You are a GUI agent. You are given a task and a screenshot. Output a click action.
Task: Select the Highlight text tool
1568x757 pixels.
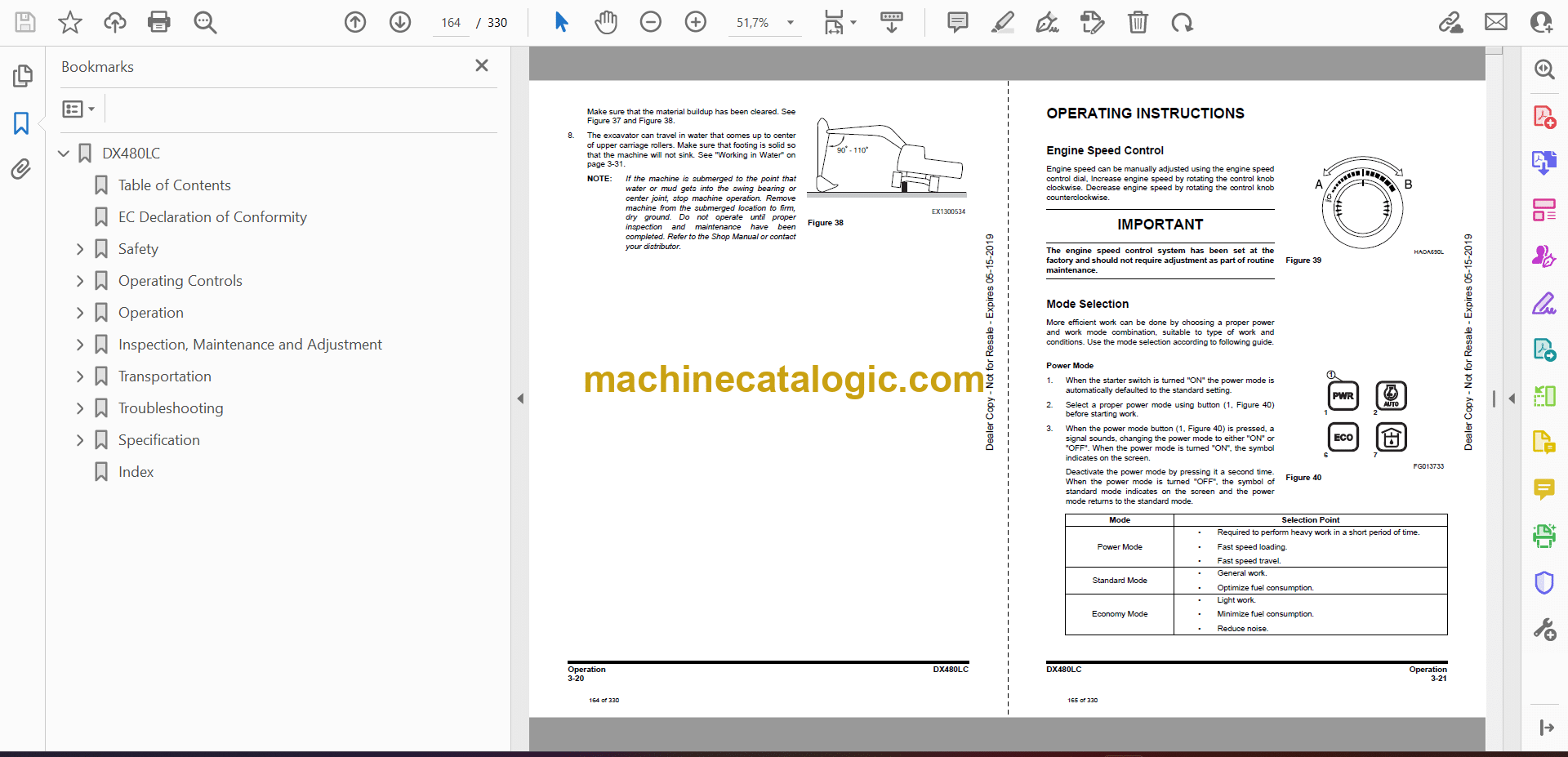pyautogui.click(x=1002, y=22)
